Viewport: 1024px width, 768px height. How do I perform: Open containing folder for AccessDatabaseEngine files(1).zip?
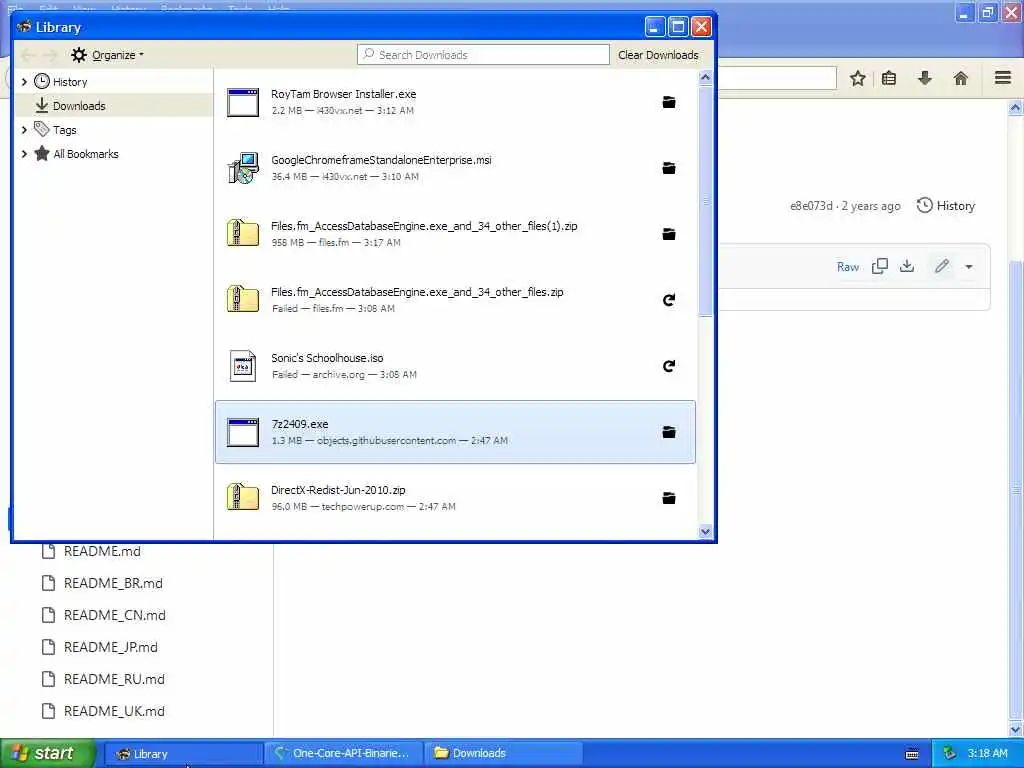point(669,234)
